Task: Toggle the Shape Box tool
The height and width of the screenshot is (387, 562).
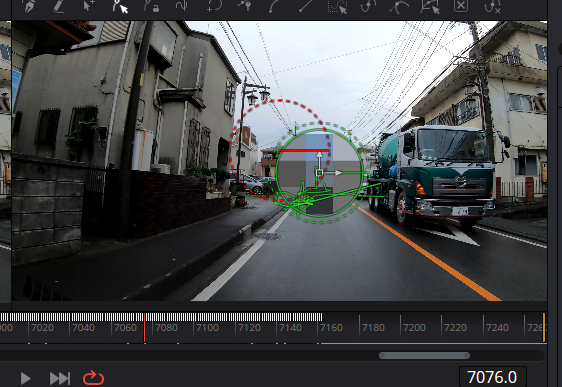Action: (430, 6)
